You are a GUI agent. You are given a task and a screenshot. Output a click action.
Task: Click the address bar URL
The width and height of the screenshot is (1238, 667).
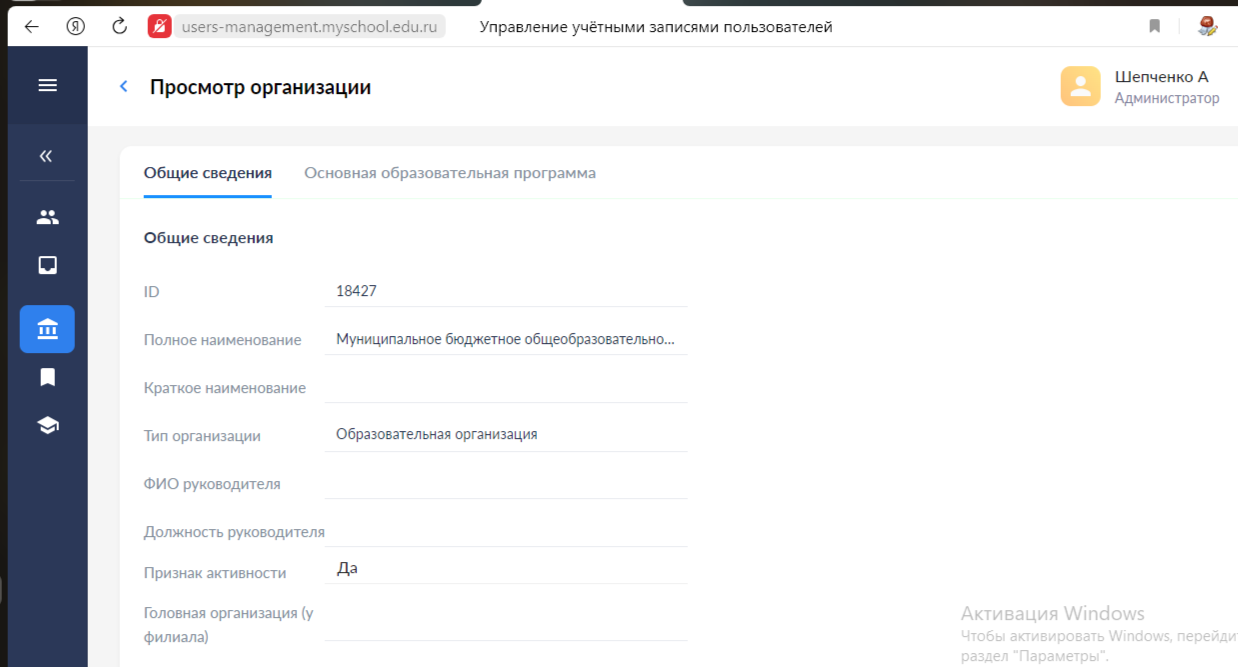[x=309, y=27]
